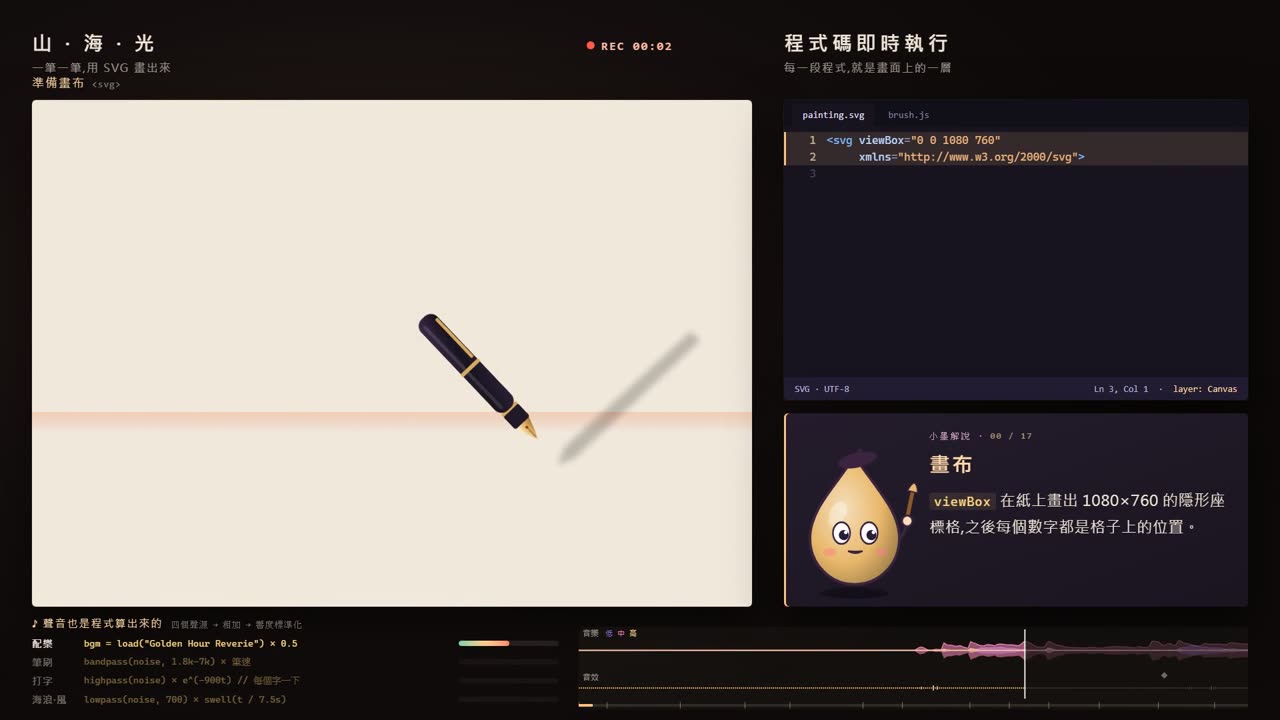Select the 打字 audio row label
This screenshot has height=720, width=1280.
point(42,680)
